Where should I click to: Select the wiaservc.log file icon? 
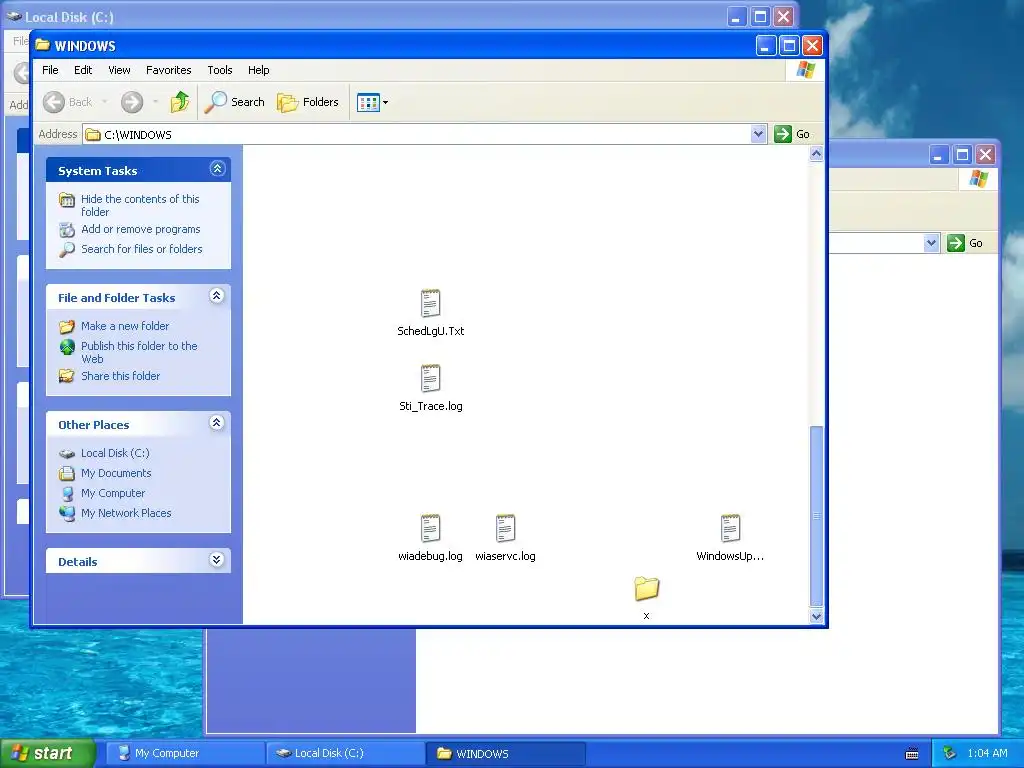pos(505,528)
